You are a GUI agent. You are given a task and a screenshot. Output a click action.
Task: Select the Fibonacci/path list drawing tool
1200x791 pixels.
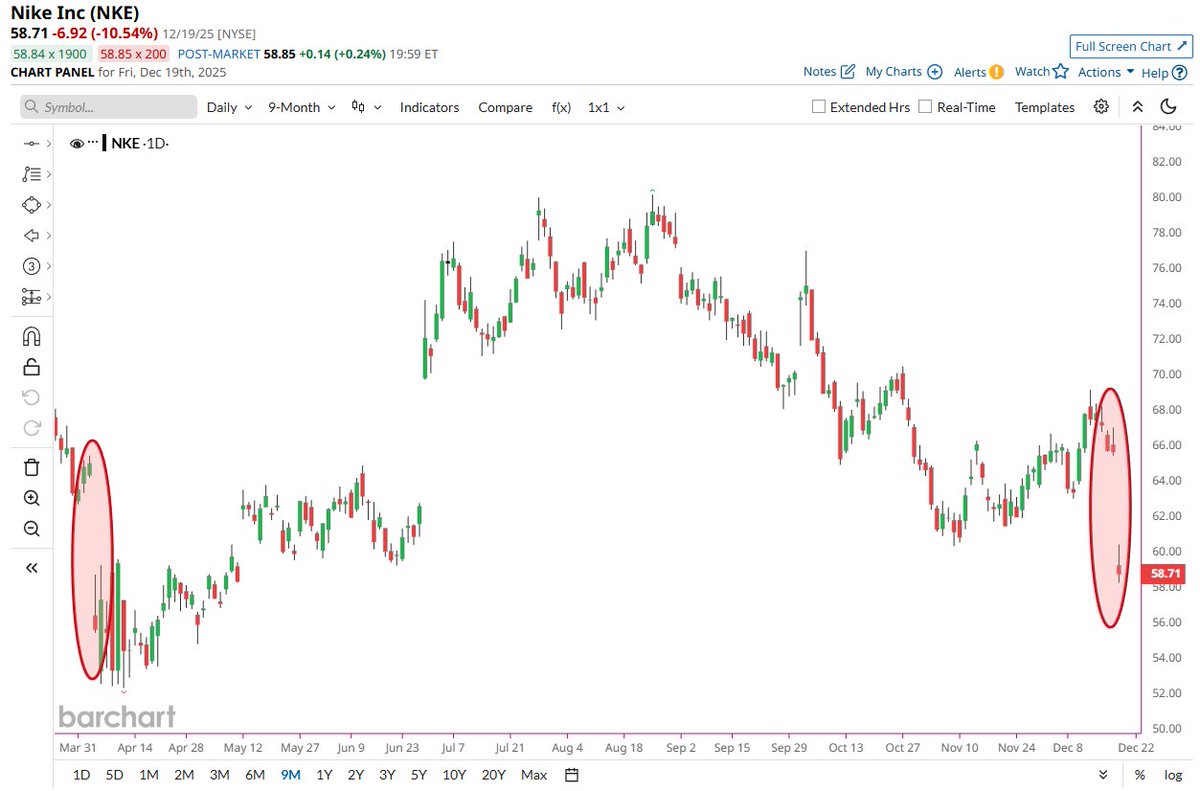tap(30, 174)
